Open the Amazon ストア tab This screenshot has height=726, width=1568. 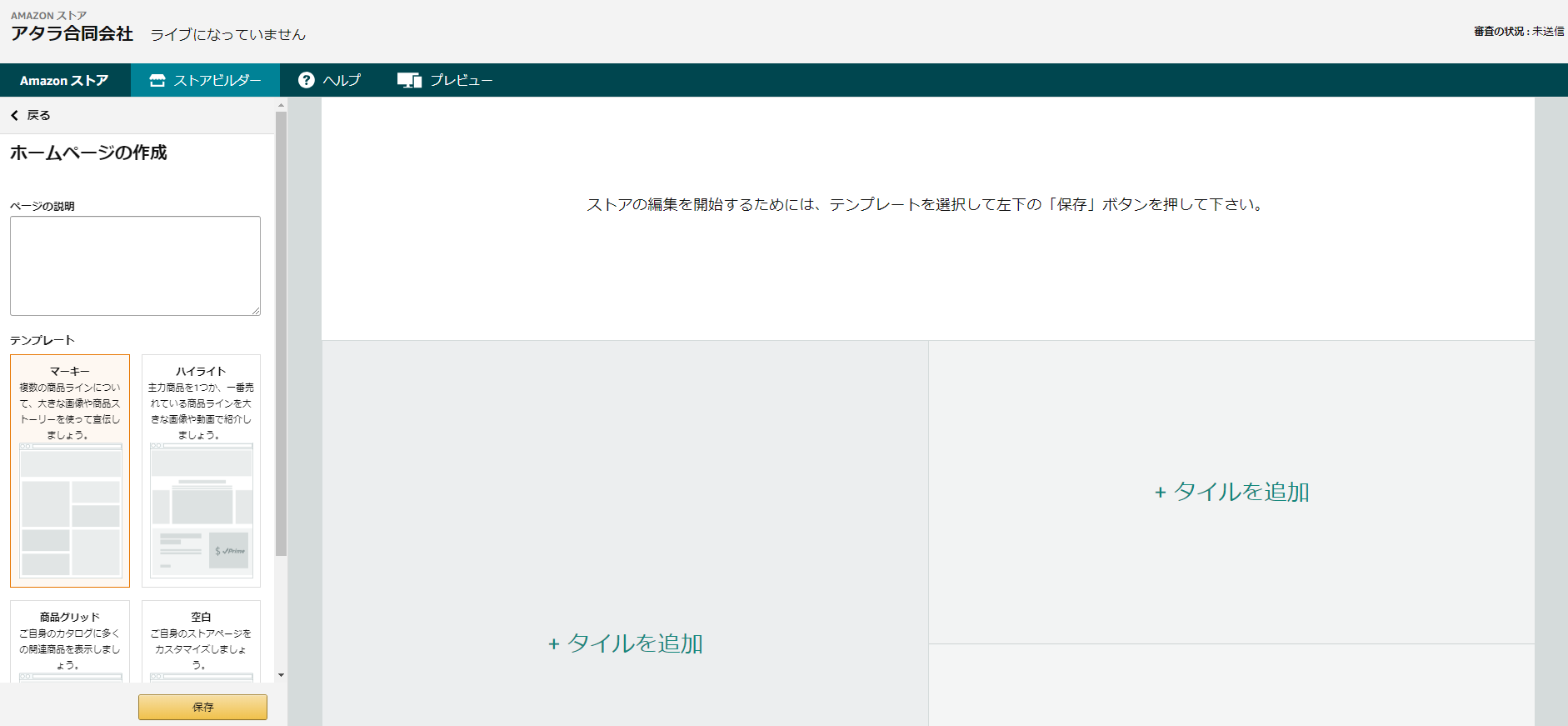(65, 80)
